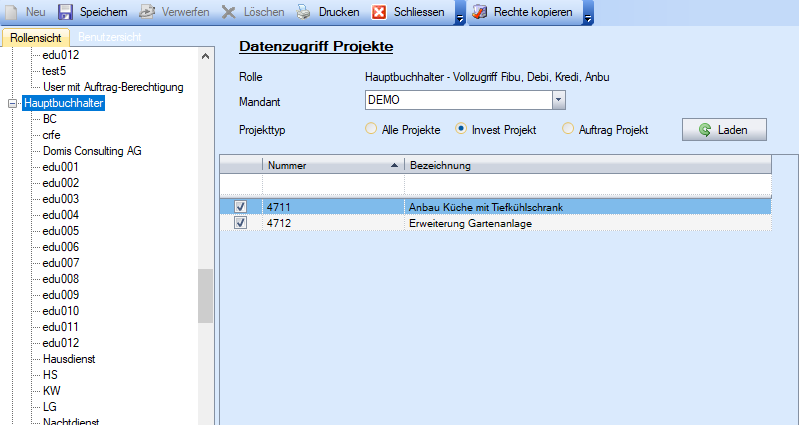Select the Alle Projekte radio button

(371, 128)
